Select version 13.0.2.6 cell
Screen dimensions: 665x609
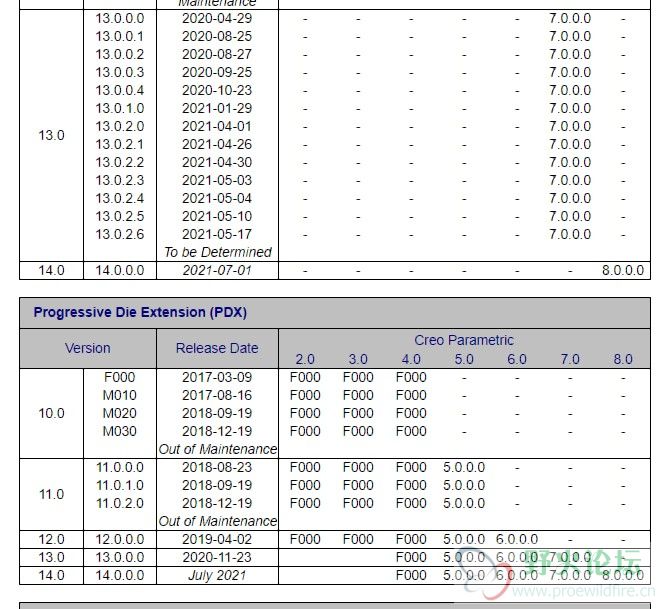tap(120, 235)
